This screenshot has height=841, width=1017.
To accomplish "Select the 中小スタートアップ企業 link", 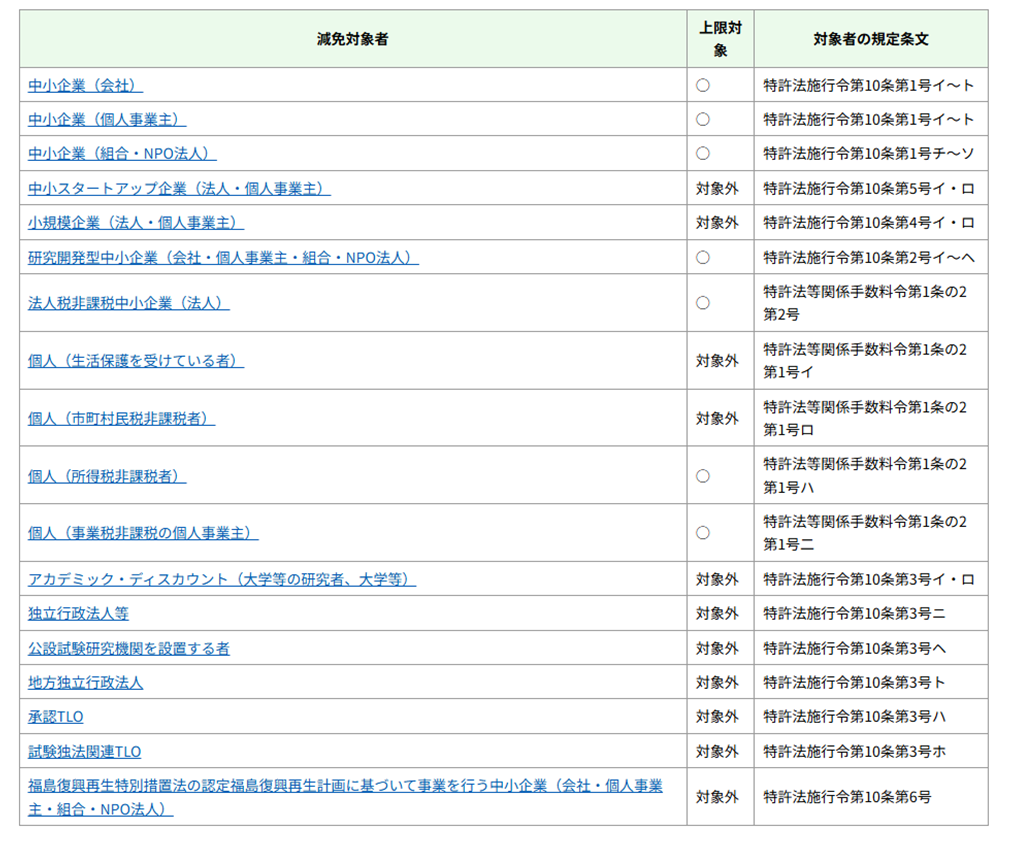I will pyautogui.click(x=179, y=189).
